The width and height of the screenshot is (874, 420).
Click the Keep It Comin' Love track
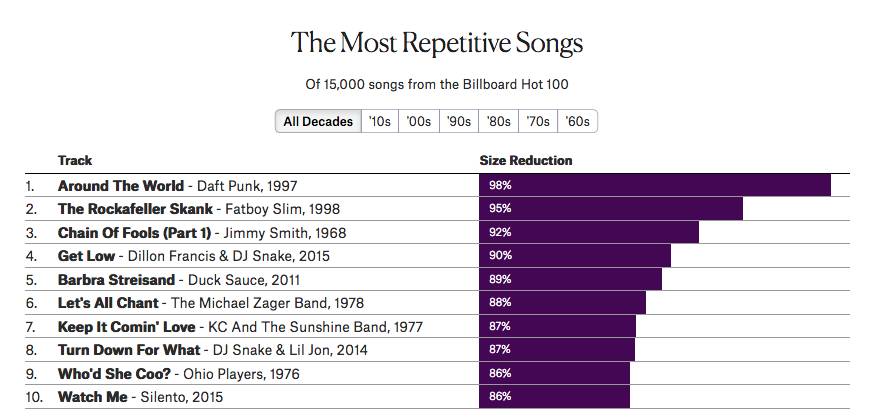tap(127, 326)
